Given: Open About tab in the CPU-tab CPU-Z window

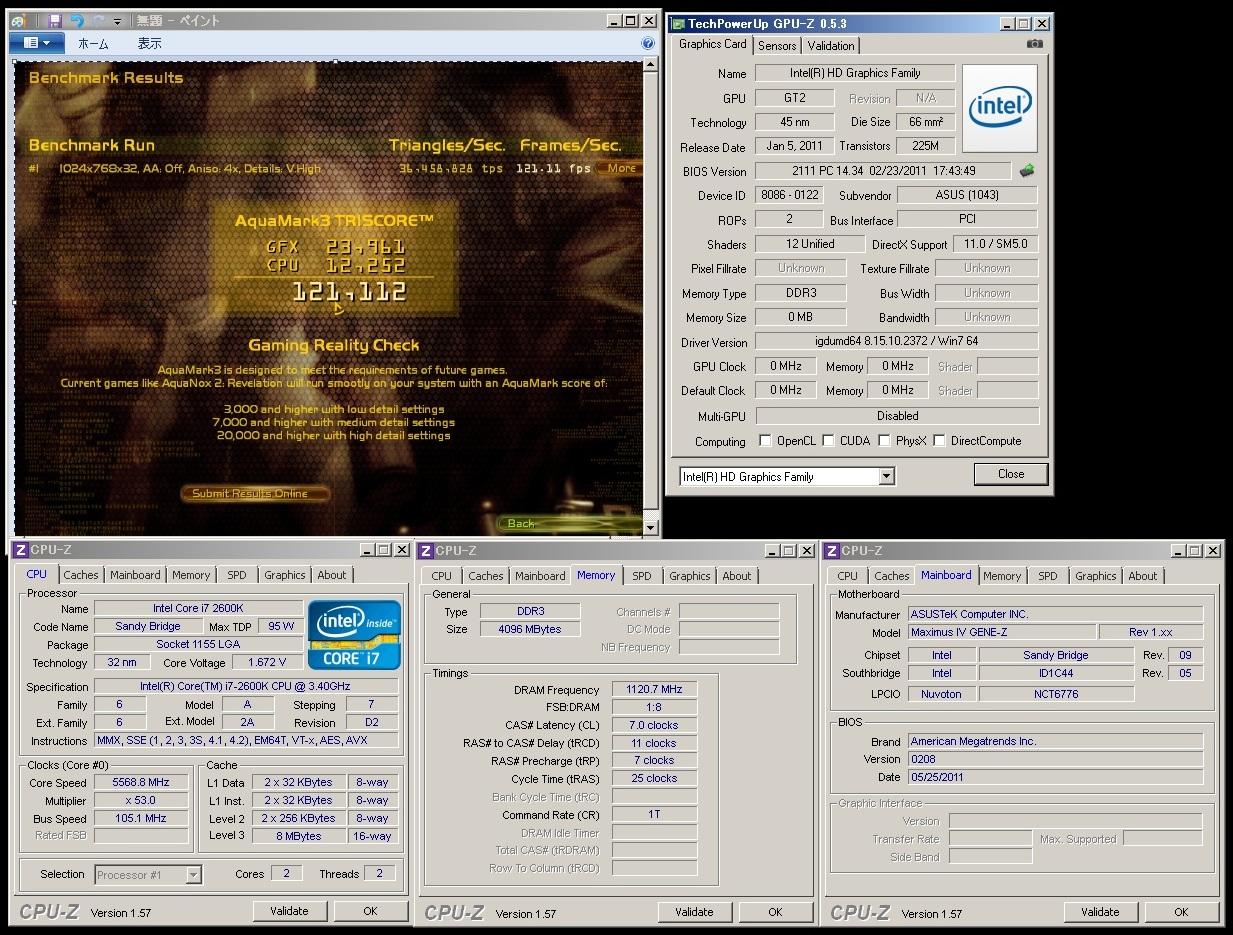Looking at the screenshot, I should tap(332, 575).
